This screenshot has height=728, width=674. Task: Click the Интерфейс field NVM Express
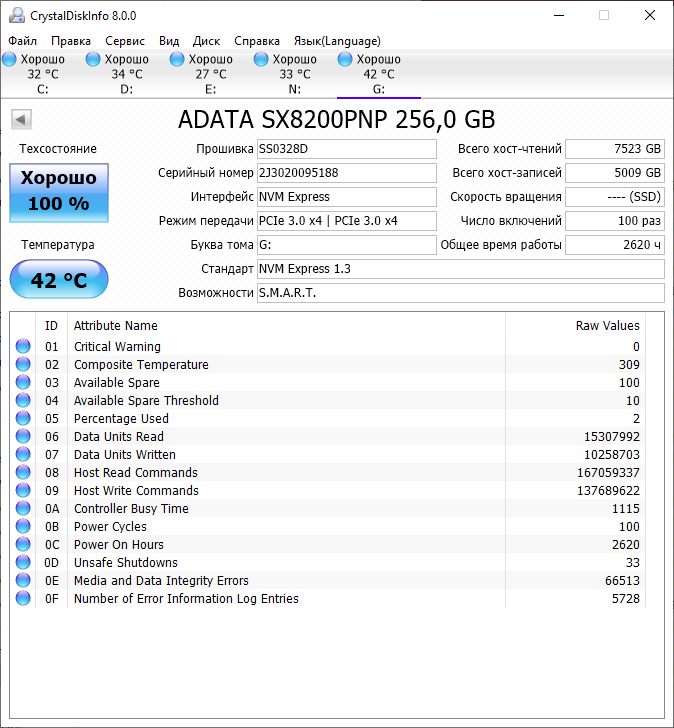pos(347,197)
